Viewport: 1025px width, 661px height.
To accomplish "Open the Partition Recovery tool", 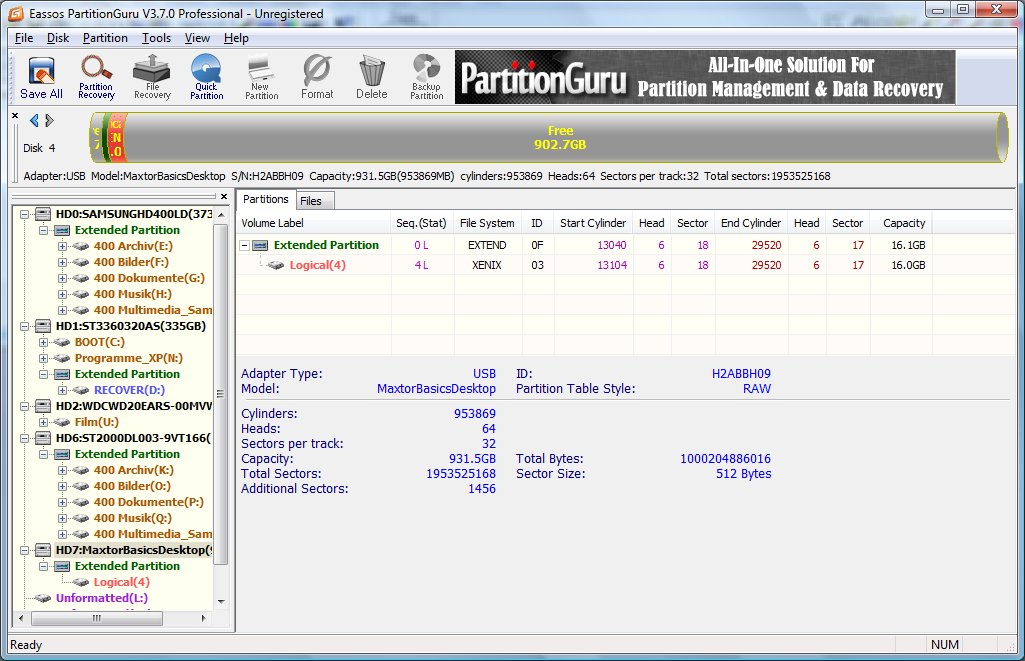I will pyautogui.click(x=96, y=77).
